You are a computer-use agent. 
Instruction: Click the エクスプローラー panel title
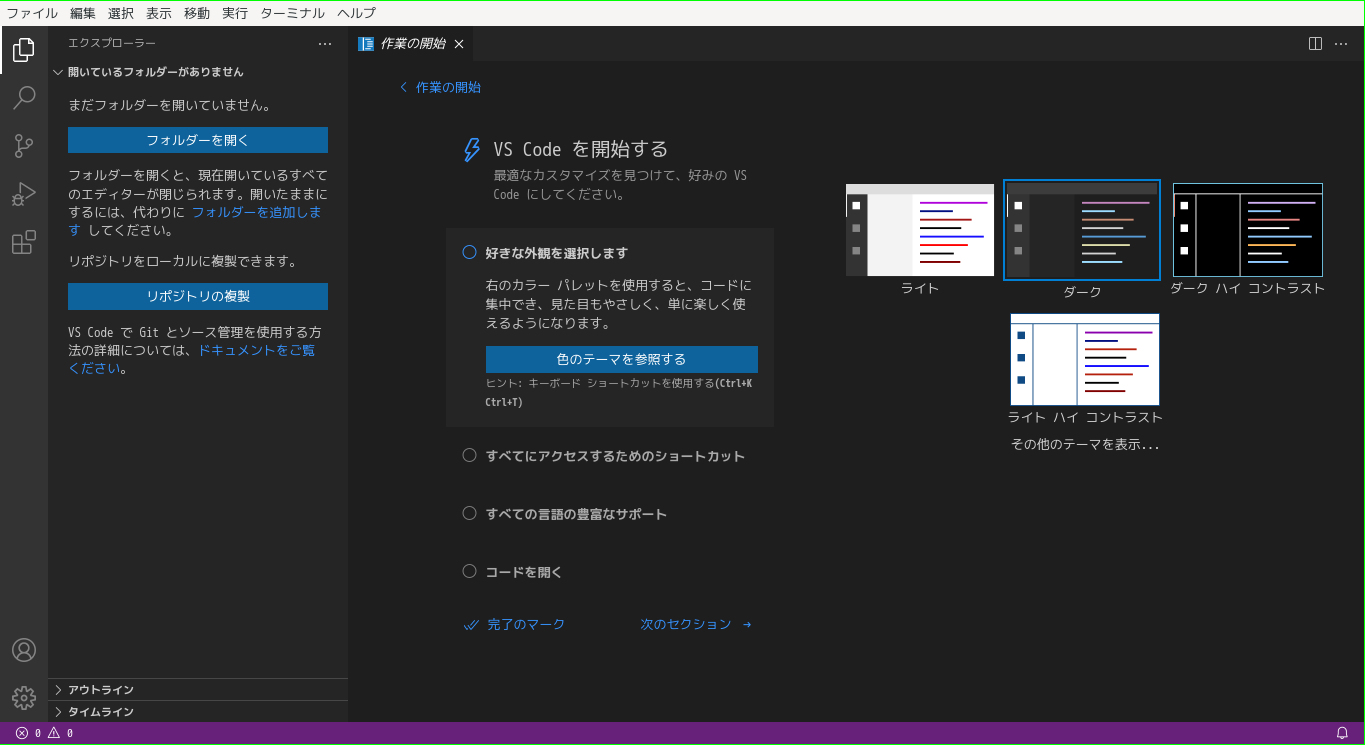(112, 44)
